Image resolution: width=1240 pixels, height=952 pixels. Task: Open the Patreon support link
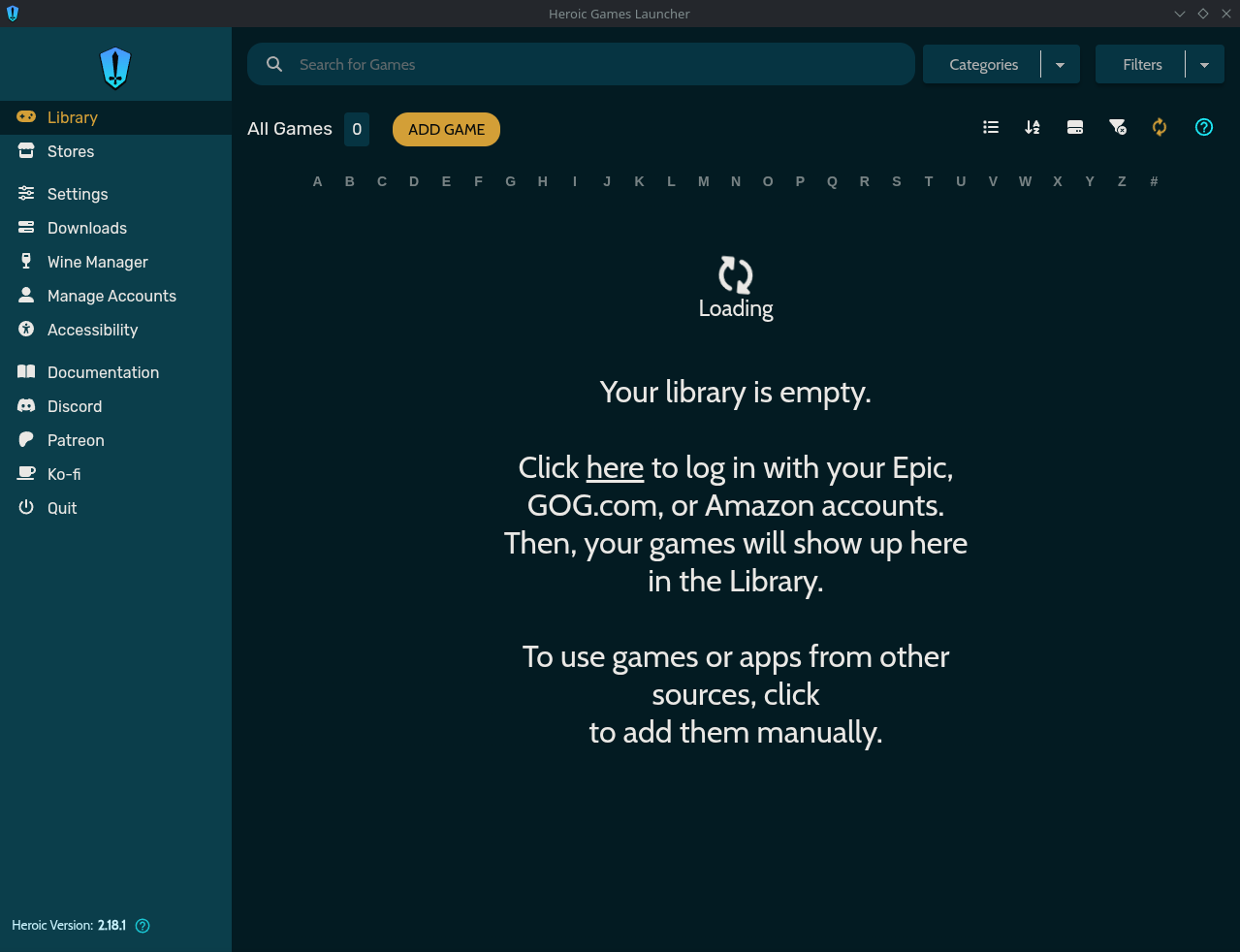click(115, 440)
